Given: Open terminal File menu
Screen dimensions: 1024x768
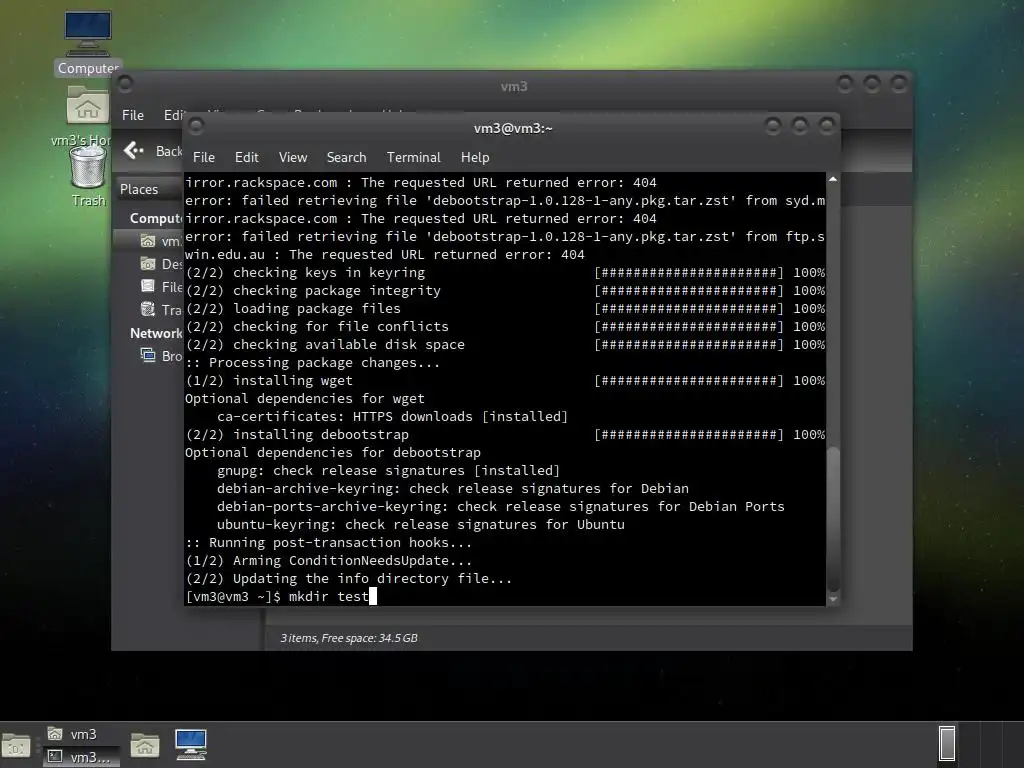Looking at the screenshot, I should coord(204,157).
